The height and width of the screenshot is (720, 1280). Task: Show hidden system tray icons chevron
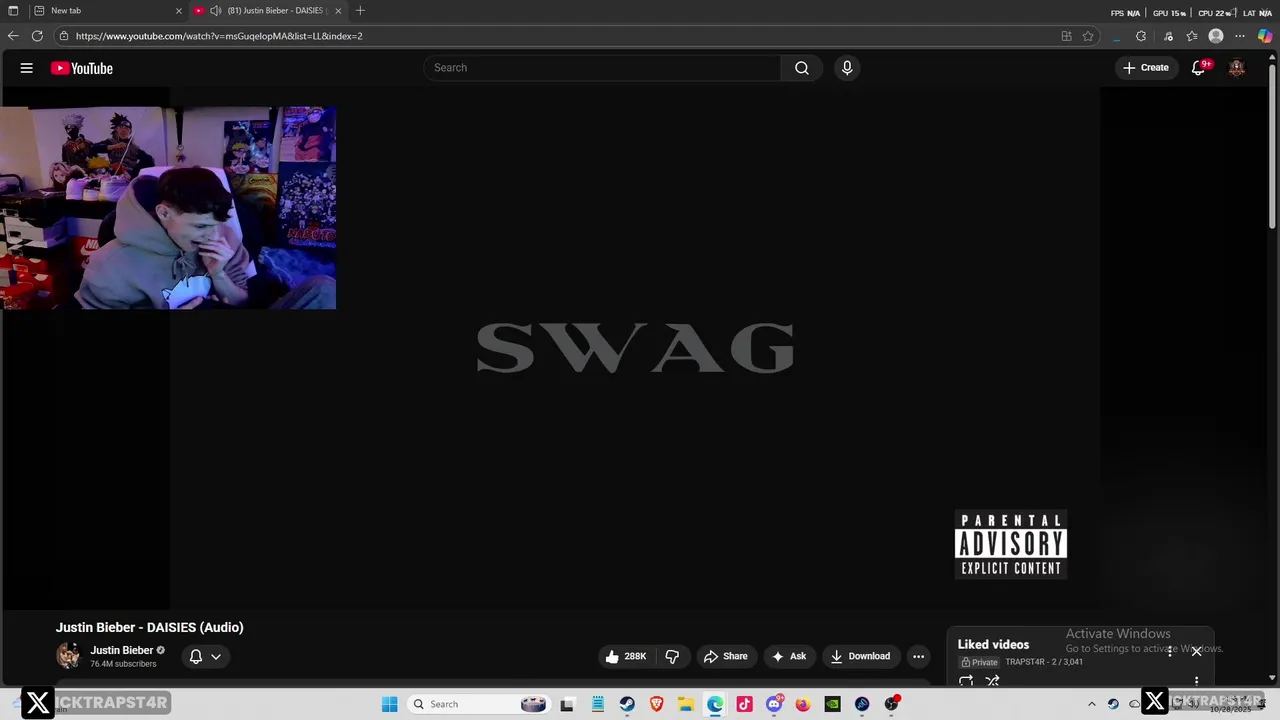tap(1092, 704)
